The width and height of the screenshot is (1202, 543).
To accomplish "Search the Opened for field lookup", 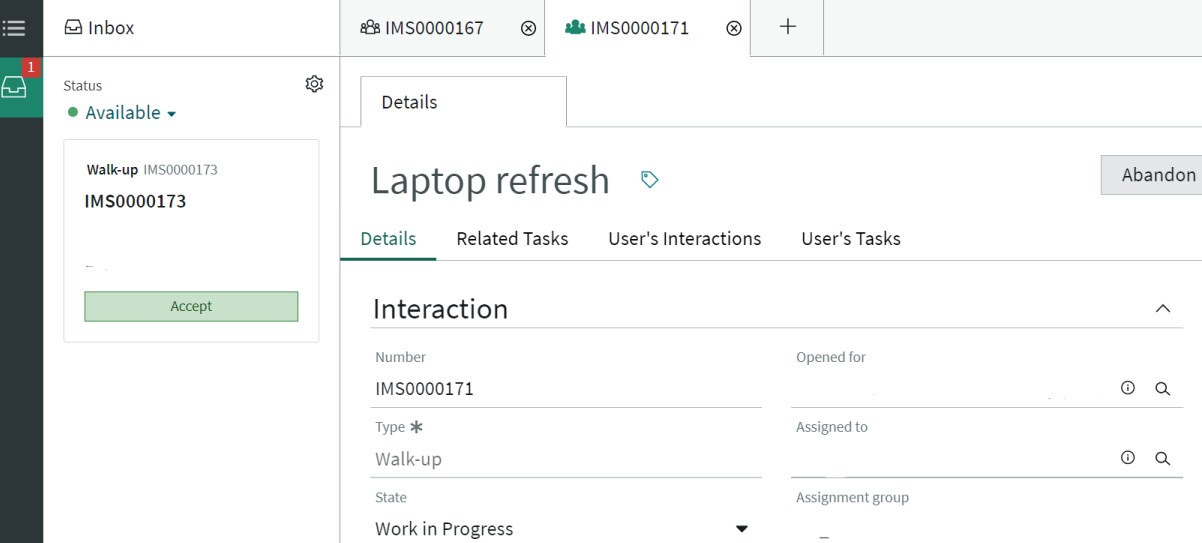I will pos(1162,389).
